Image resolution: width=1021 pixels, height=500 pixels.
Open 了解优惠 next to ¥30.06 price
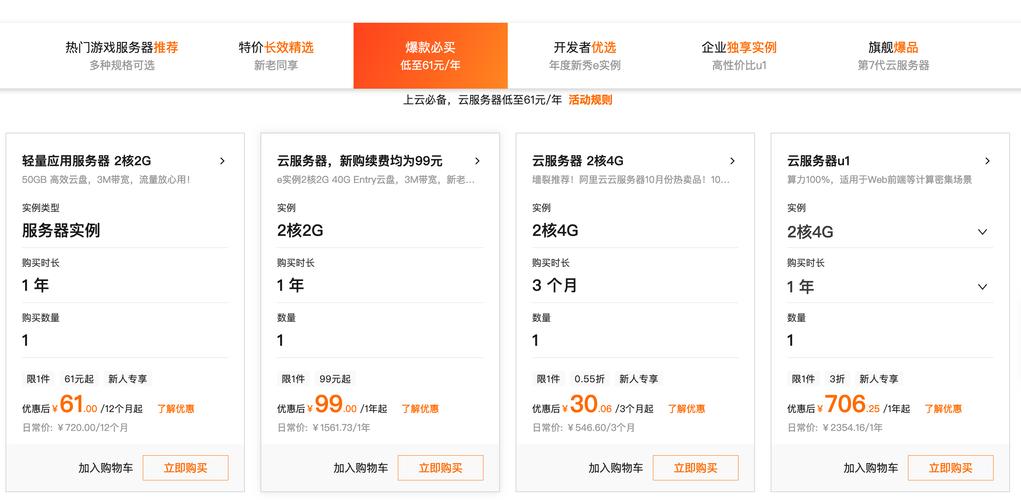686,409
